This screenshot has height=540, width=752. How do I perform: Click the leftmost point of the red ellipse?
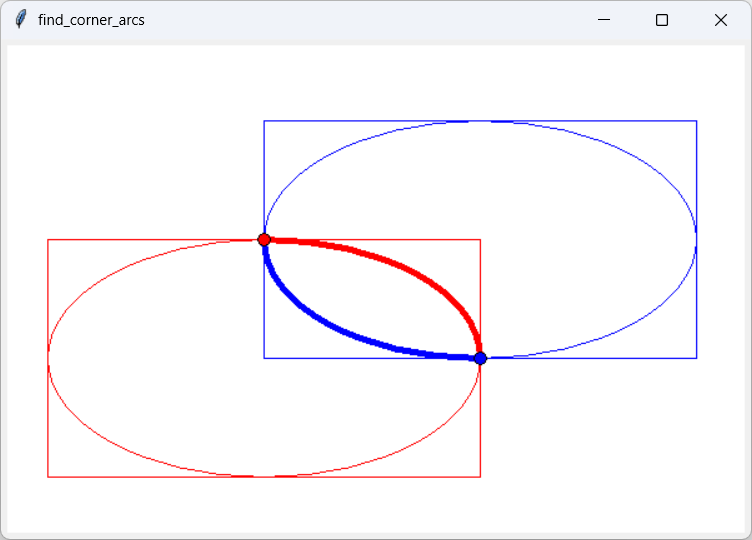point(48,358)
